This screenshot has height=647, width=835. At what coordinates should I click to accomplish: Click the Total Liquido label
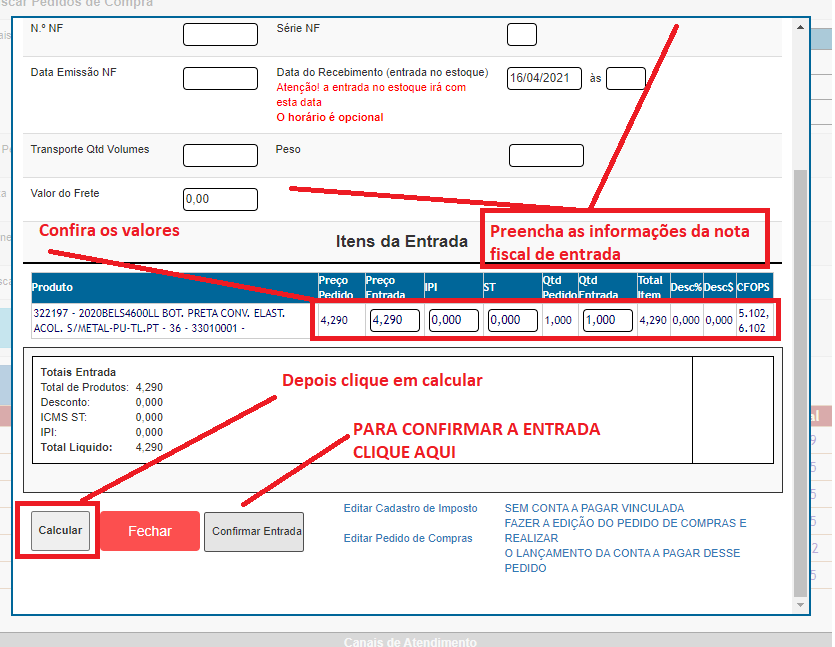click(77, 447)
